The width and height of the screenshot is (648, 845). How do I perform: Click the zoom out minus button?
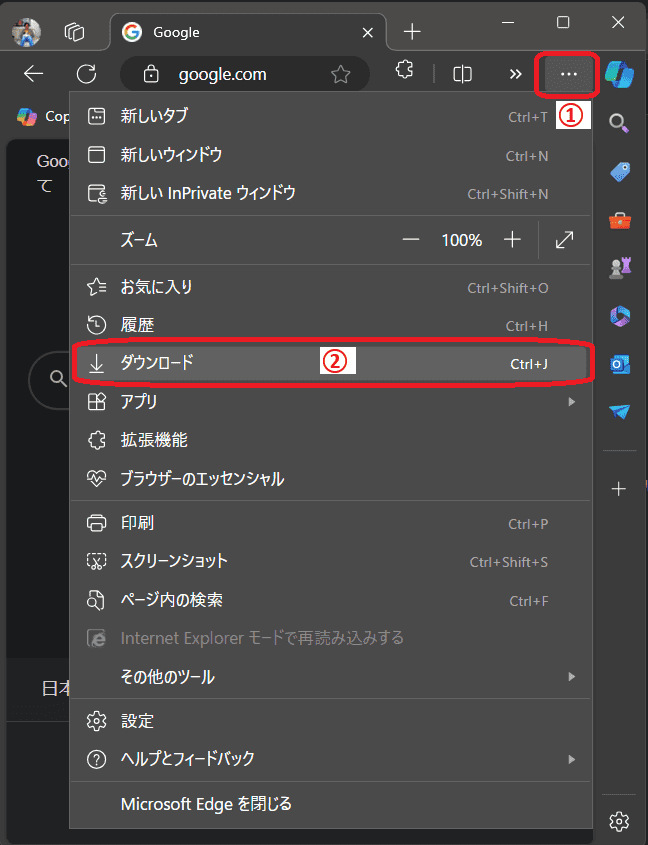(x=411, y=240)
